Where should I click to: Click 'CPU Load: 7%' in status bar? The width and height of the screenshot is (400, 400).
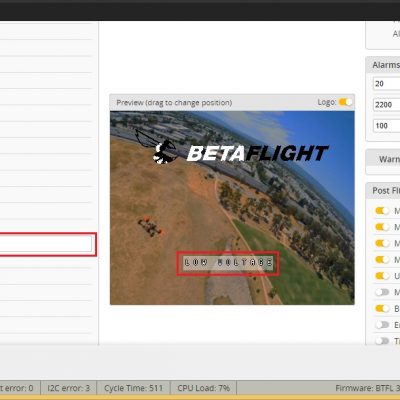tap(204, 388)
